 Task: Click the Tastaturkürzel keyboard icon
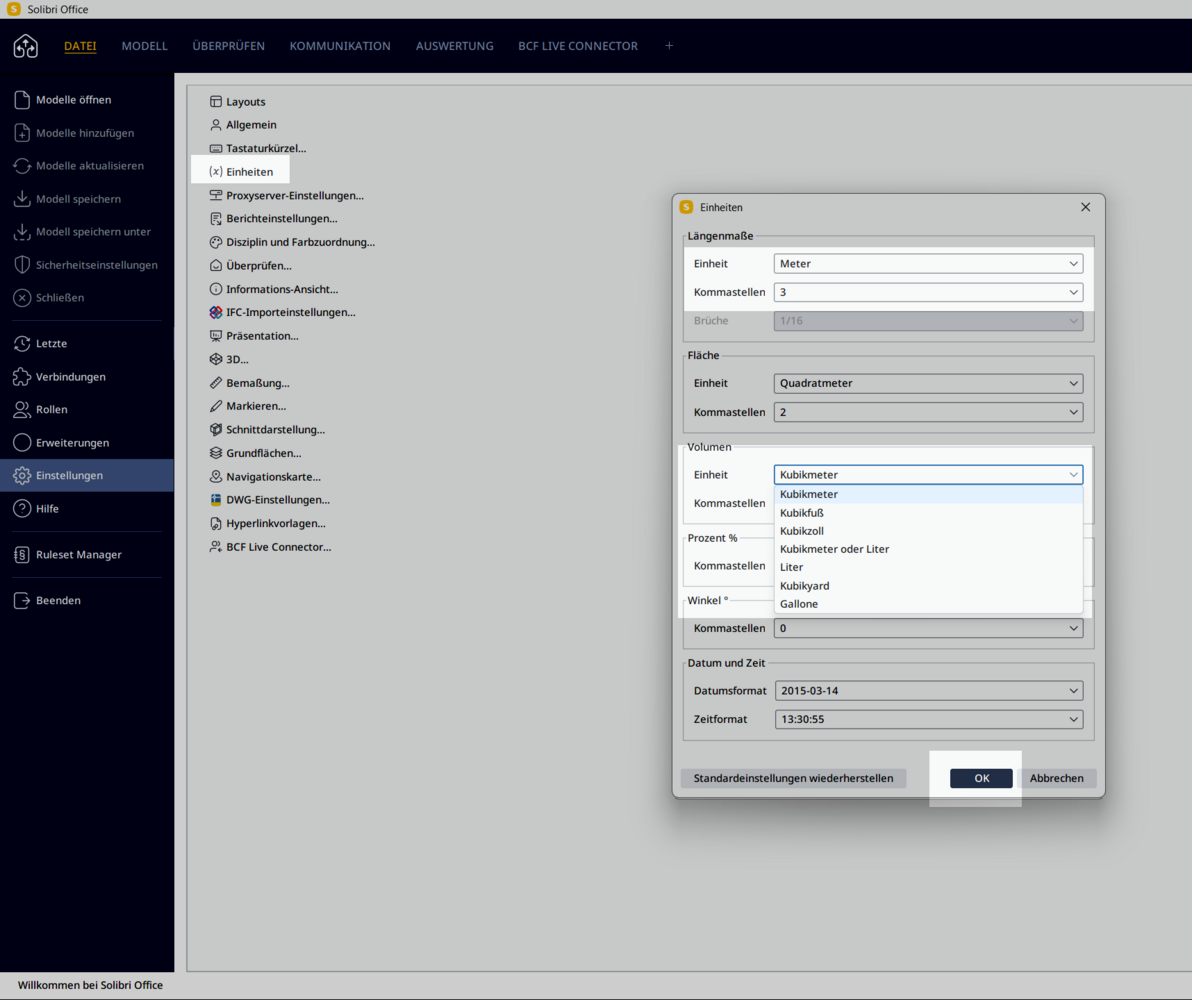(216, 148)
